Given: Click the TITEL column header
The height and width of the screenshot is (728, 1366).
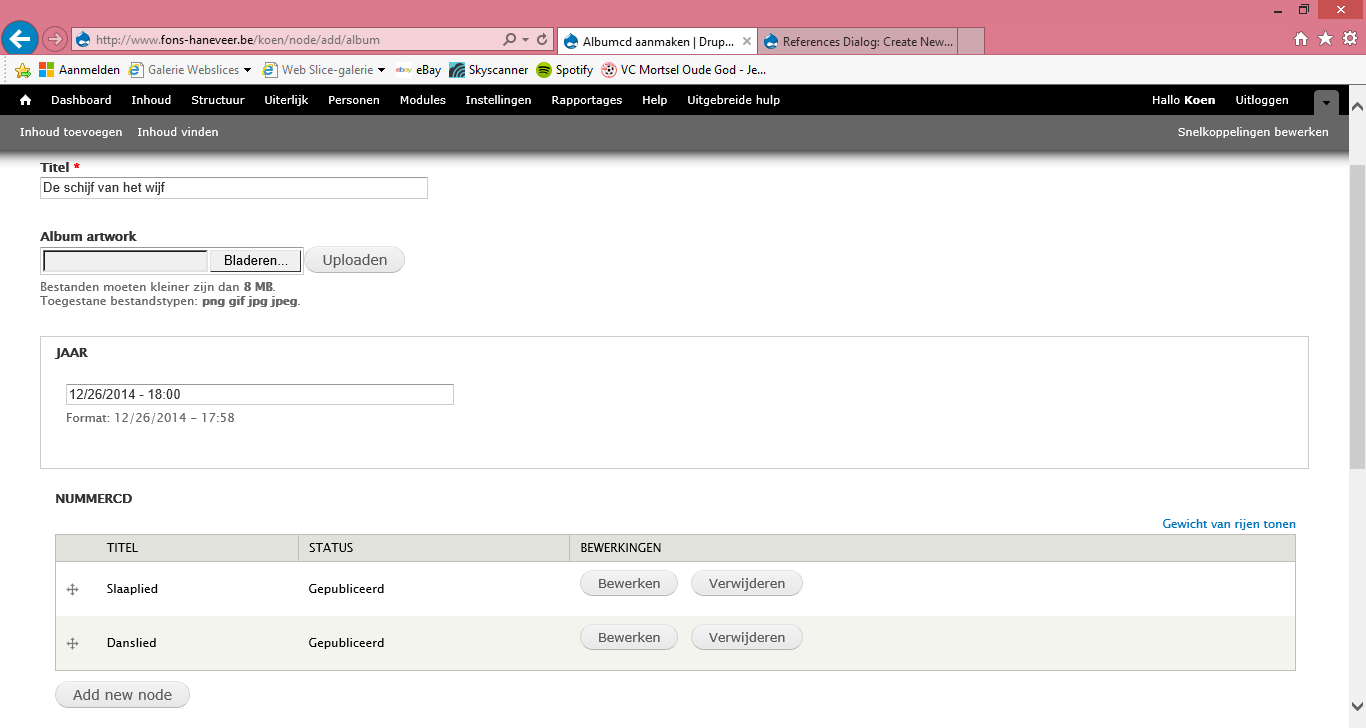Looking at the screenshot, I should tap(122, 548).
